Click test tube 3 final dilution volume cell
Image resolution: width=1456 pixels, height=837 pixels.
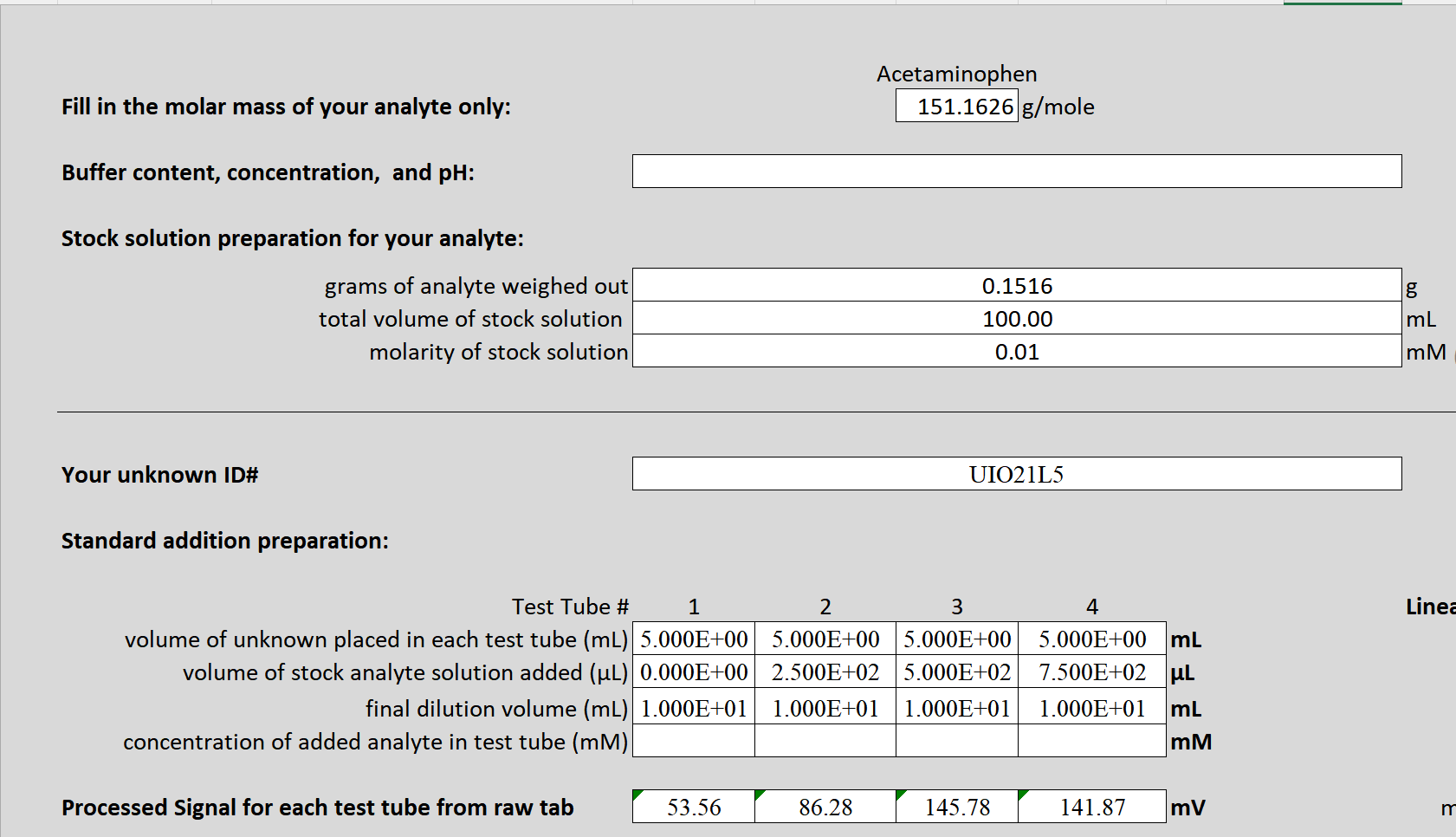(x=956, y=708)
